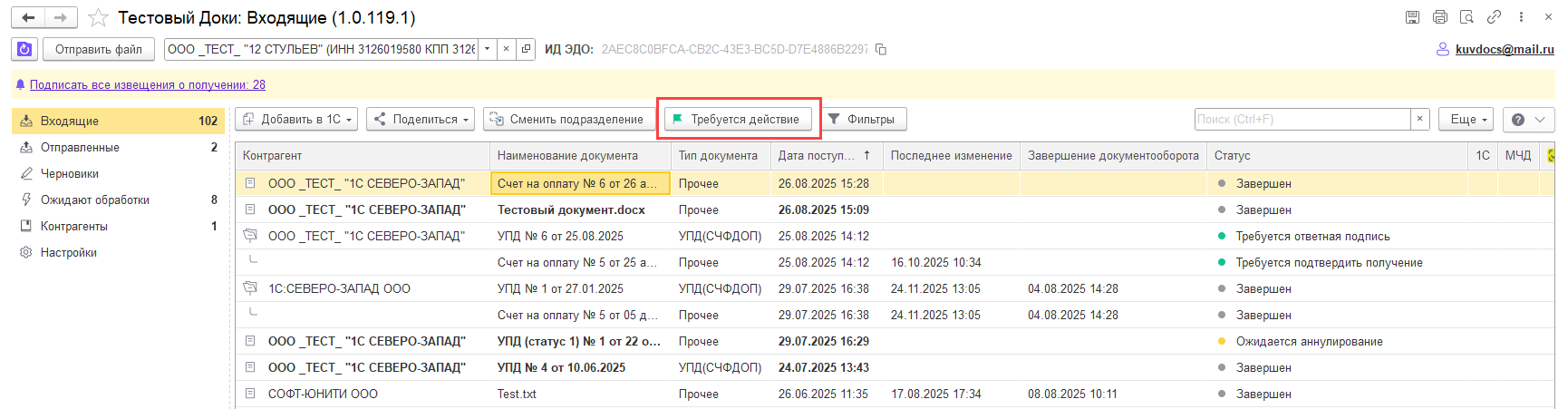Open the three-dot vertical menu
The height and width of the screenshot is (409, 1568).
pos(1521,17)
